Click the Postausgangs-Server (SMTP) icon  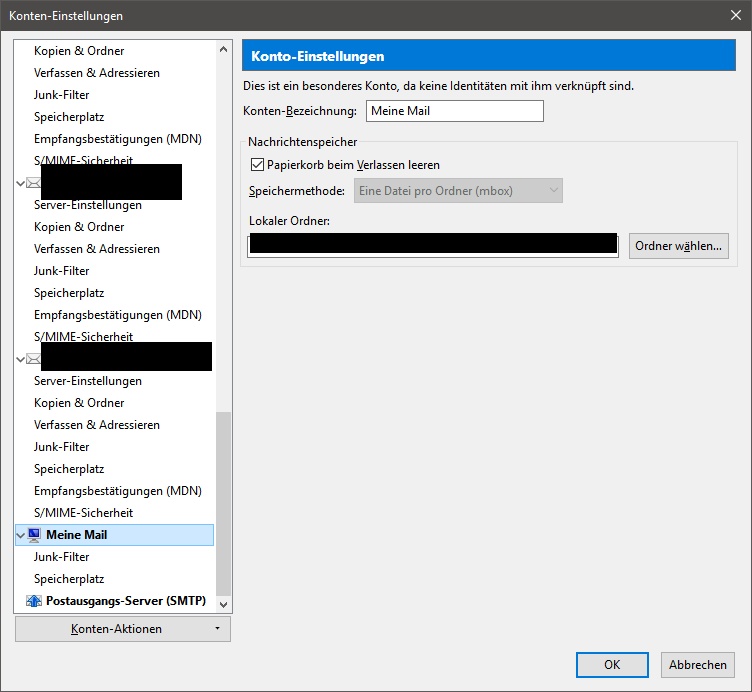[34, 601]
